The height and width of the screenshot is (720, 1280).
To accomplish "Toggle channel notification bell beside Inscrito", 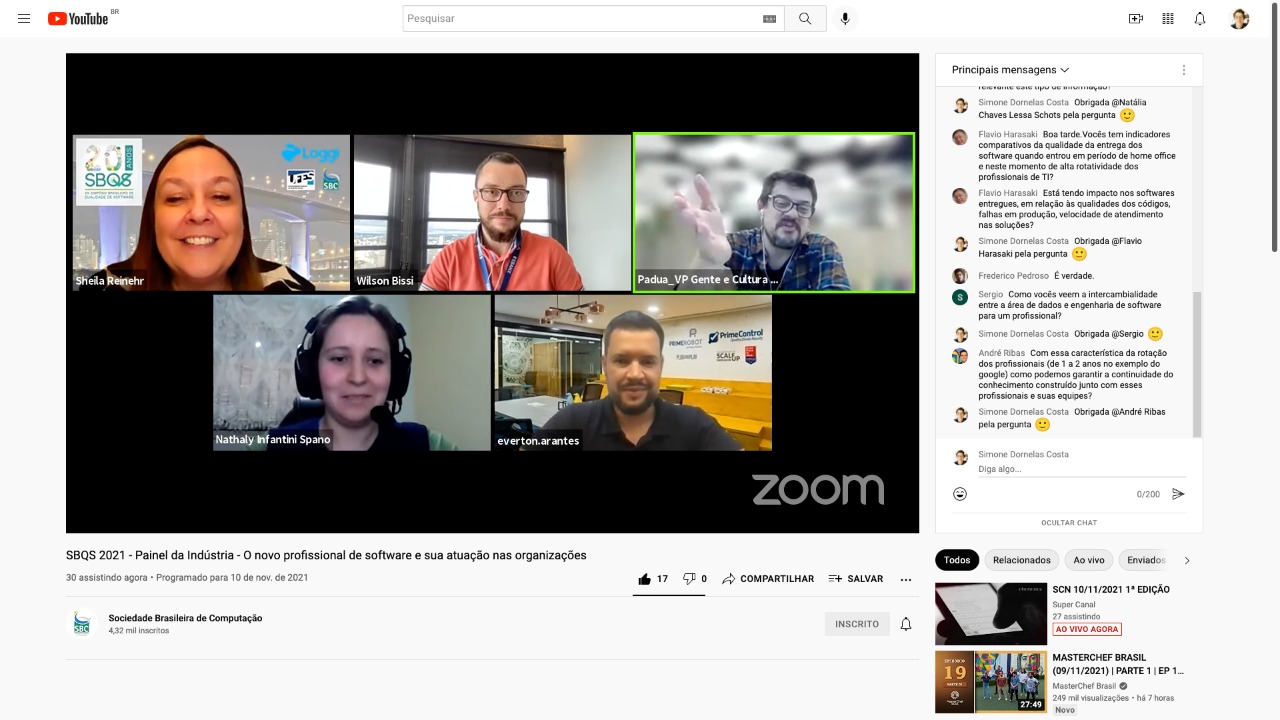I will point(906,624).
